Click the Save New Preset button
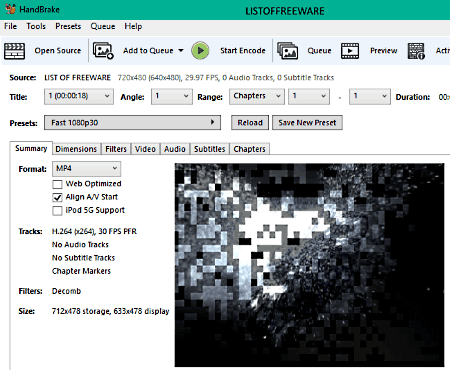This screenshot has height=370, width=450. (307, 123)
